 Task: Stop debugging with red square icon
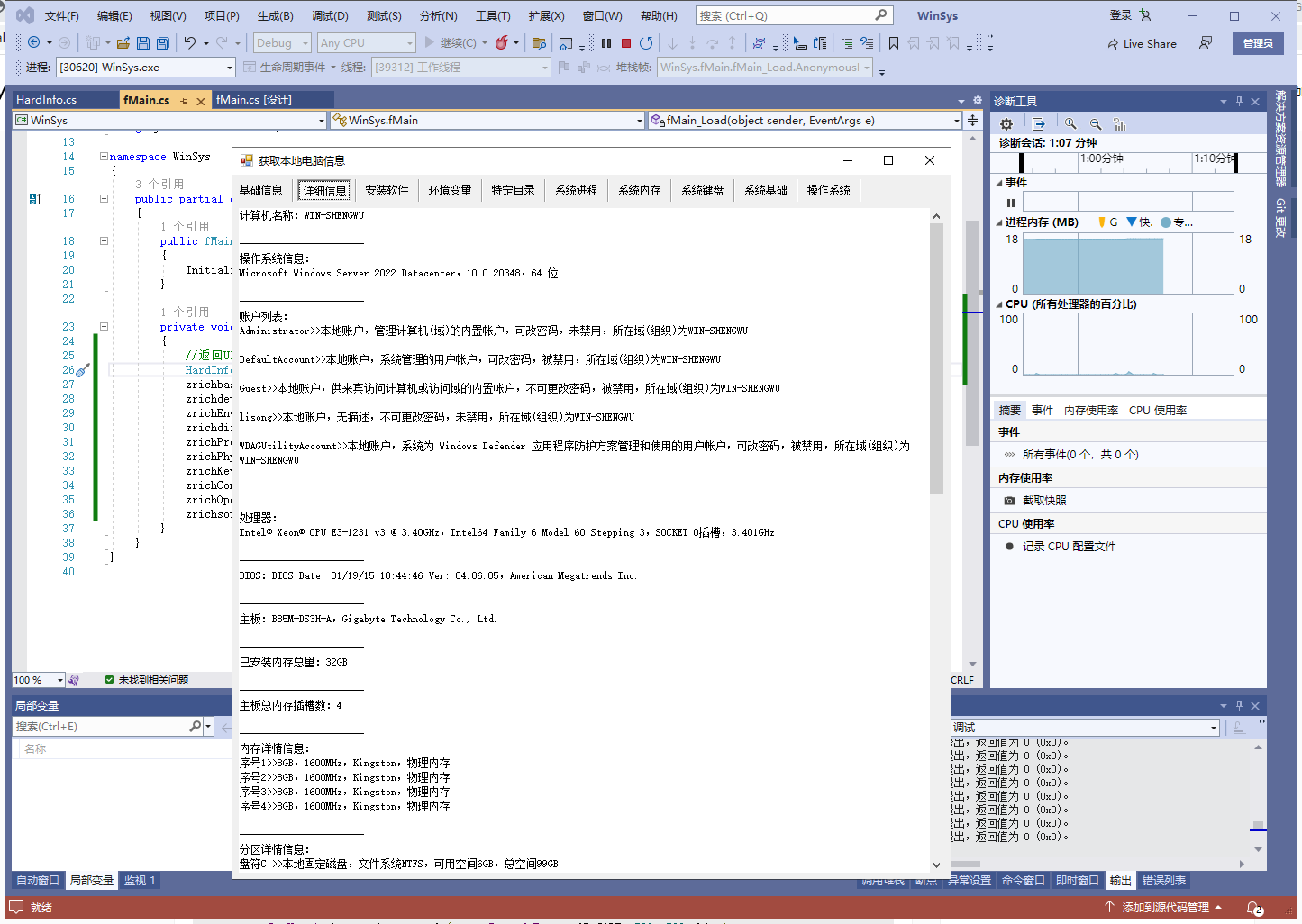coord(626,42)
